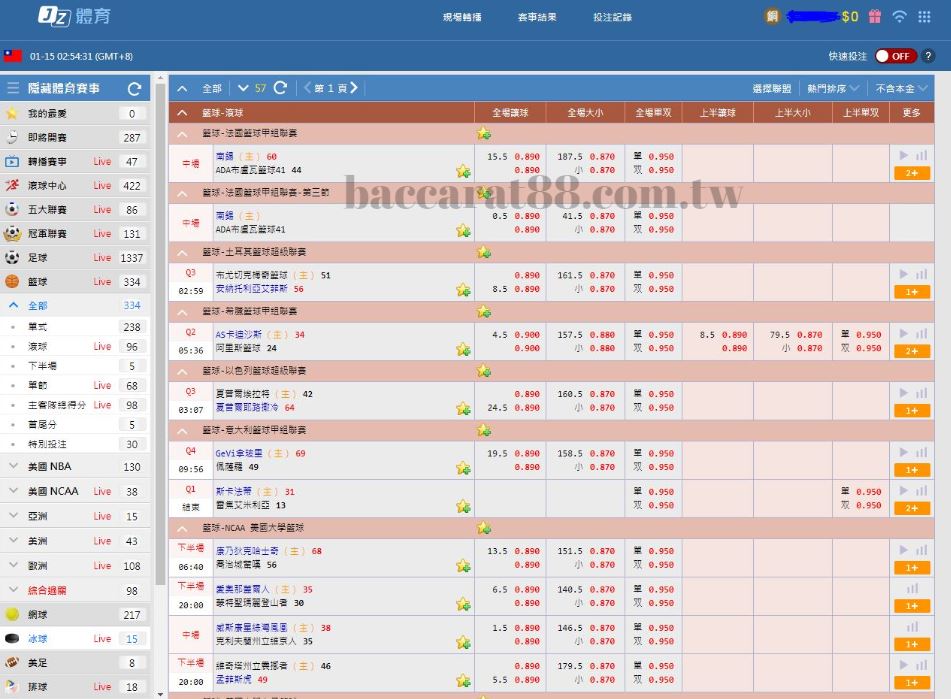
Task: Collapse the 籃球-滾球 section header
Action: (x=182, y=113)
